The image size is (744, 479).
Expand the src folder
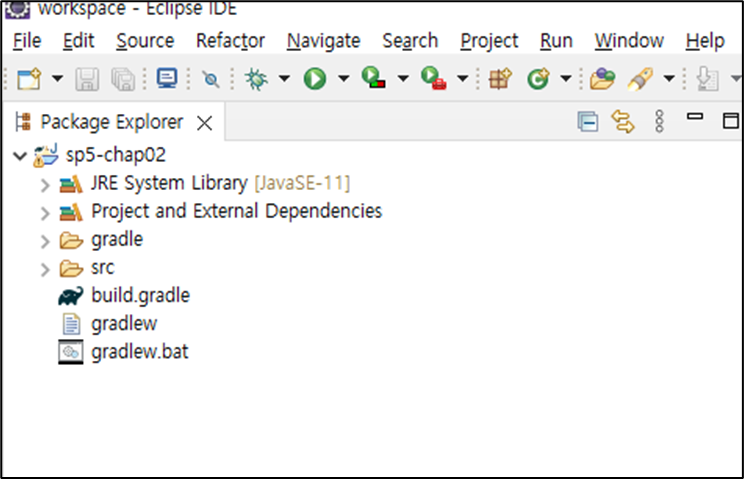(45, 269)
